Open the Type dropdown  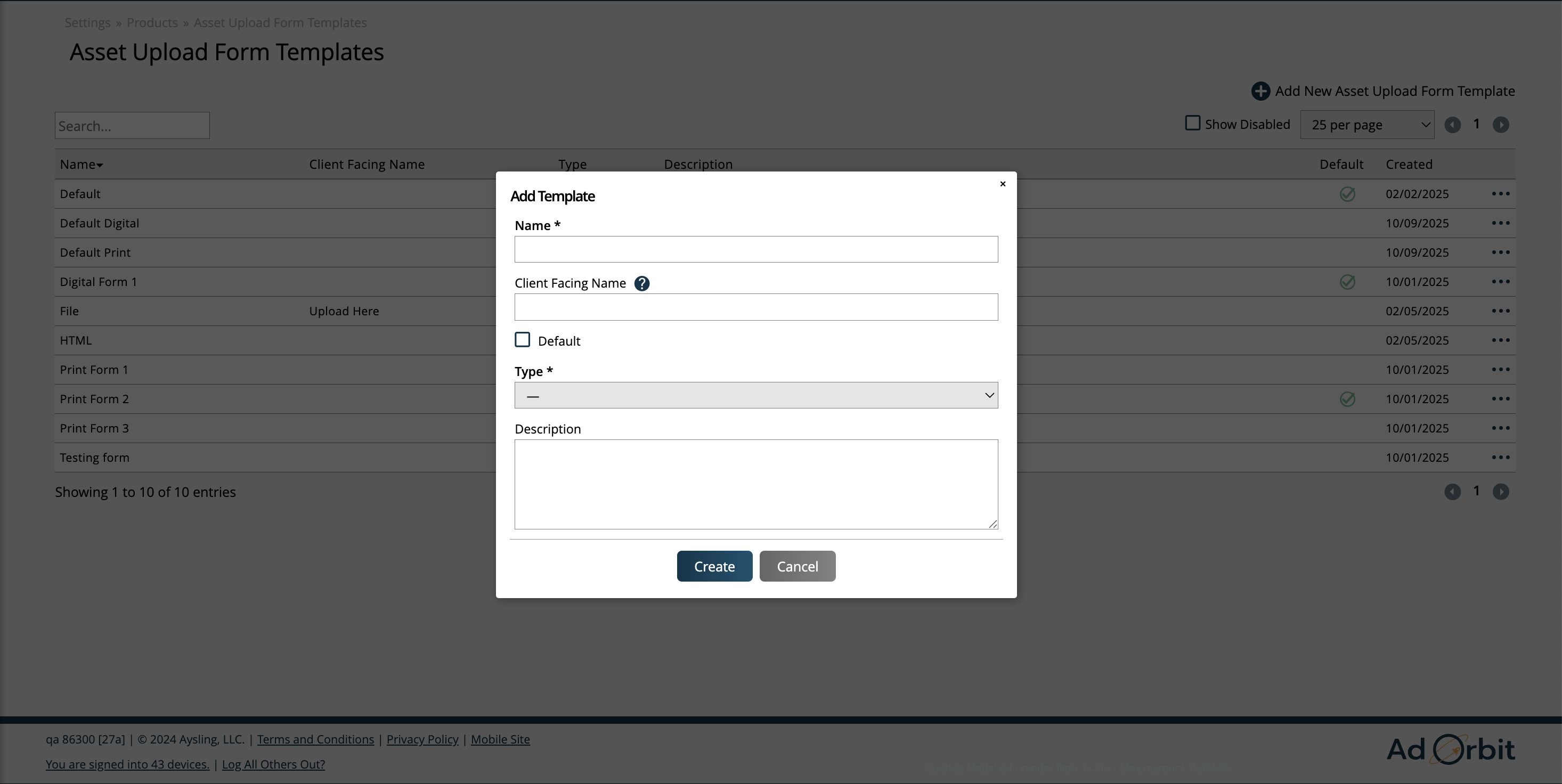pyautogui.click(x=755, y=395)
